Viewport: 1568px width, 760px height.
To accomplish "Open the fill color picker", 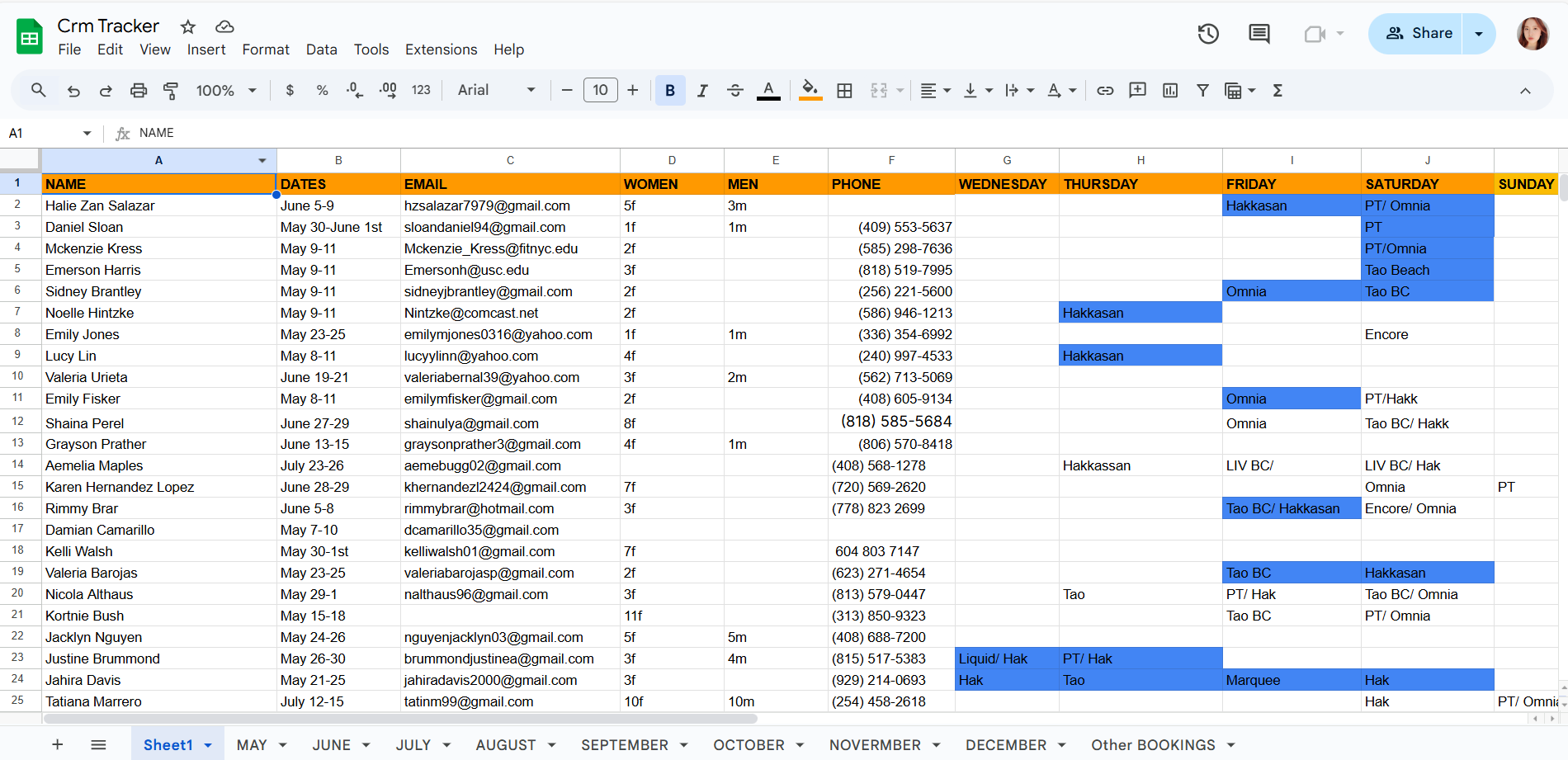I will [x=810, y=91].
